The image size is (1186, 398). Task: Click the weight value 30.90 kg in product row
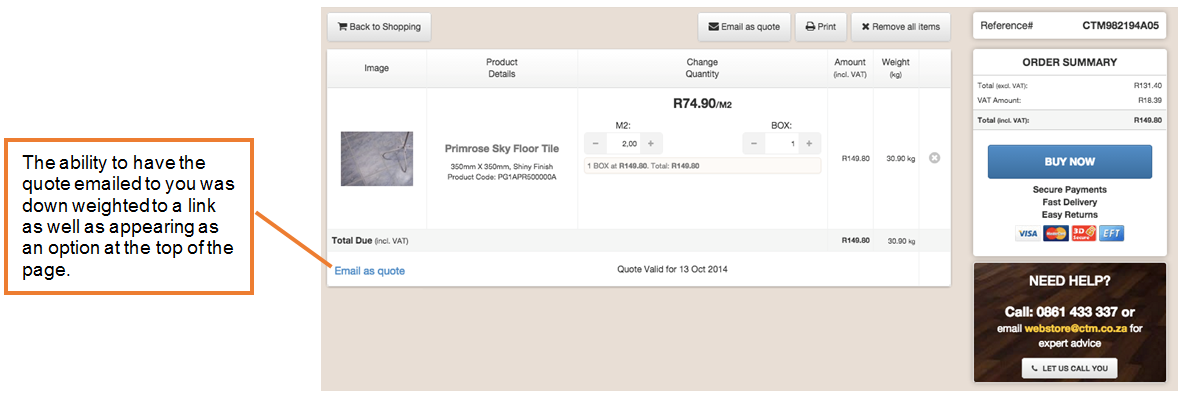[900, 159]
